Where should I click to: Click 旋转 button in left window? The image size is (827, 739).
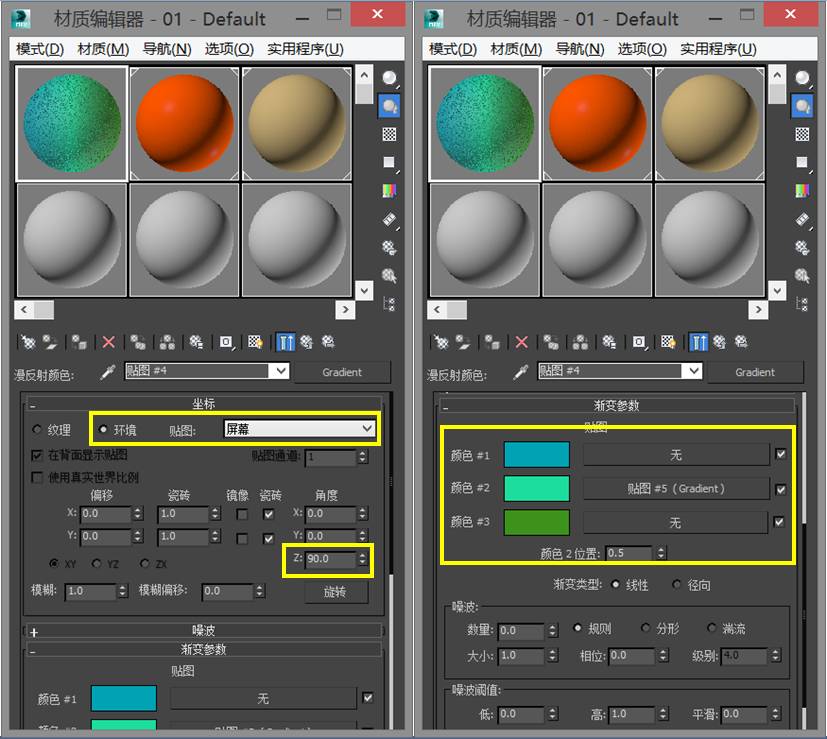coord(335,592)
